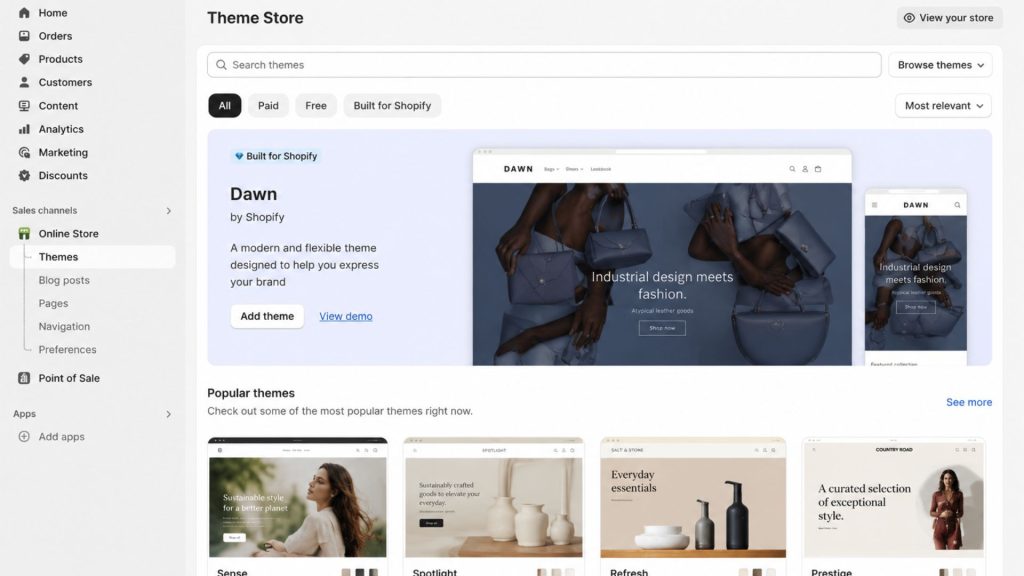
Task: Click the Dawn theme title
Action: point(253,194)
